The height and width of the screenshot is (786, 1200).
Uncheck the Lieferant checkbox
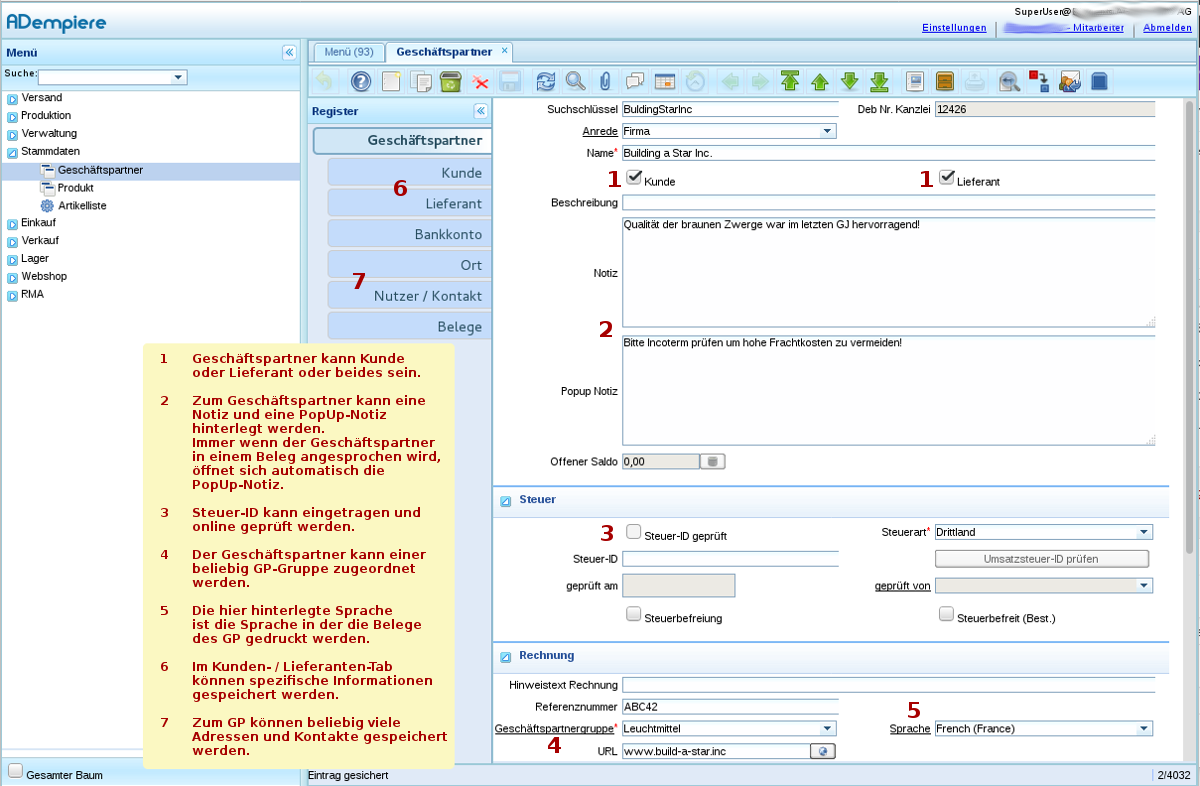(x=947, y=178)
